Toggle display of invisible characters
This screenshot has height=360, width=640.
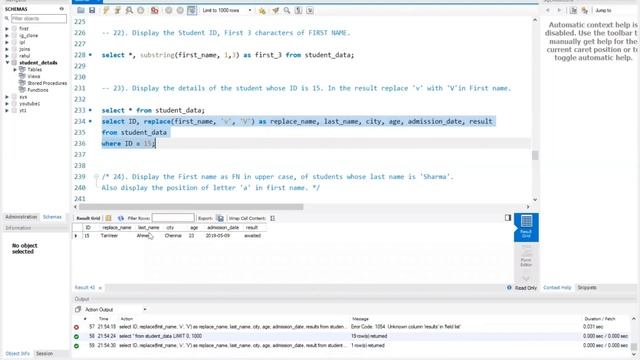point(298,11)
